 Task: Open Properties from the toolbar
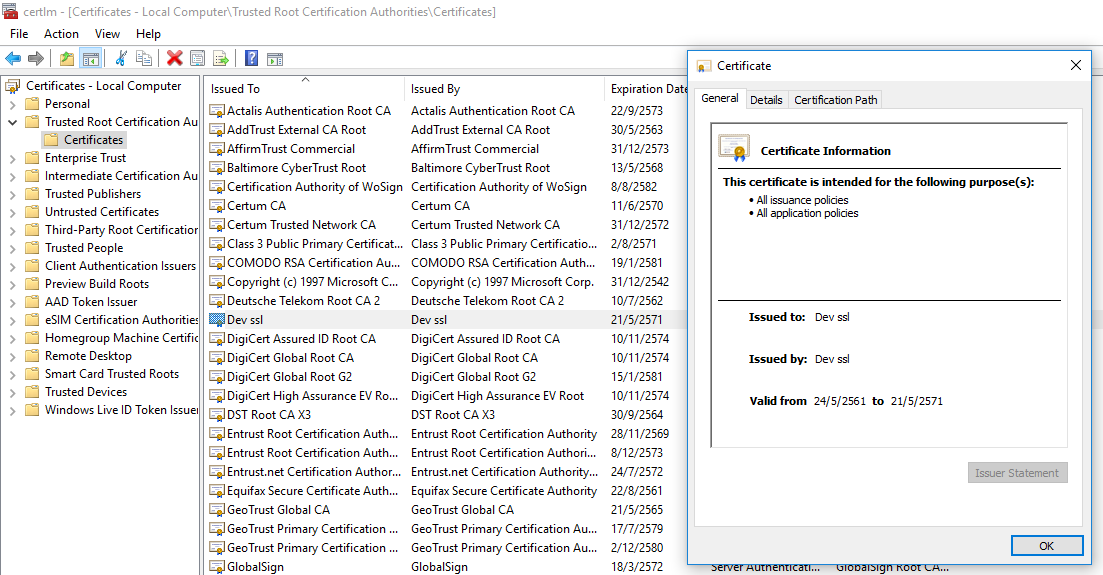click(x=197, y=59)
